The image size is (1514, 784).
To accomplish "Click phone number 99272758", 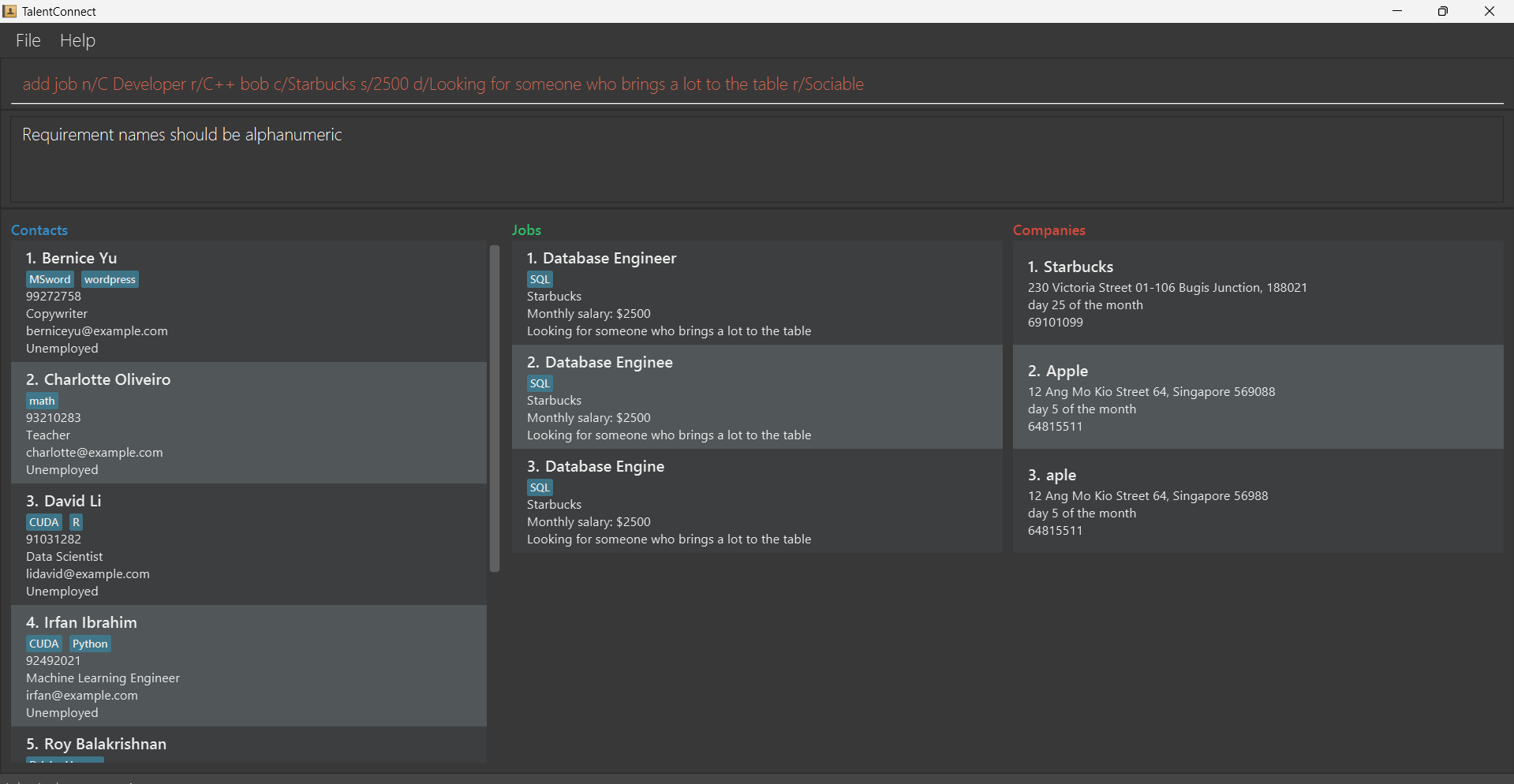I will 54,297.
